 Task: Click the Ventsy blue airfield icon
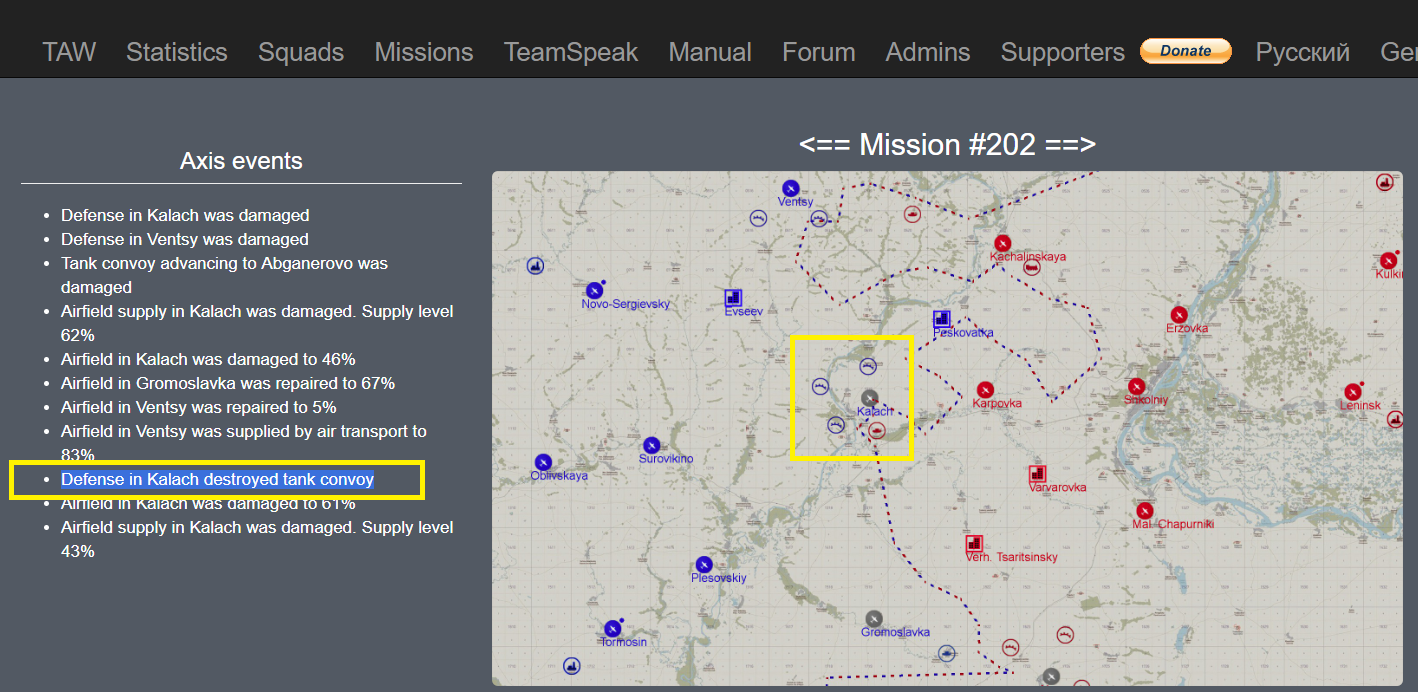click(x=790, y=188)
